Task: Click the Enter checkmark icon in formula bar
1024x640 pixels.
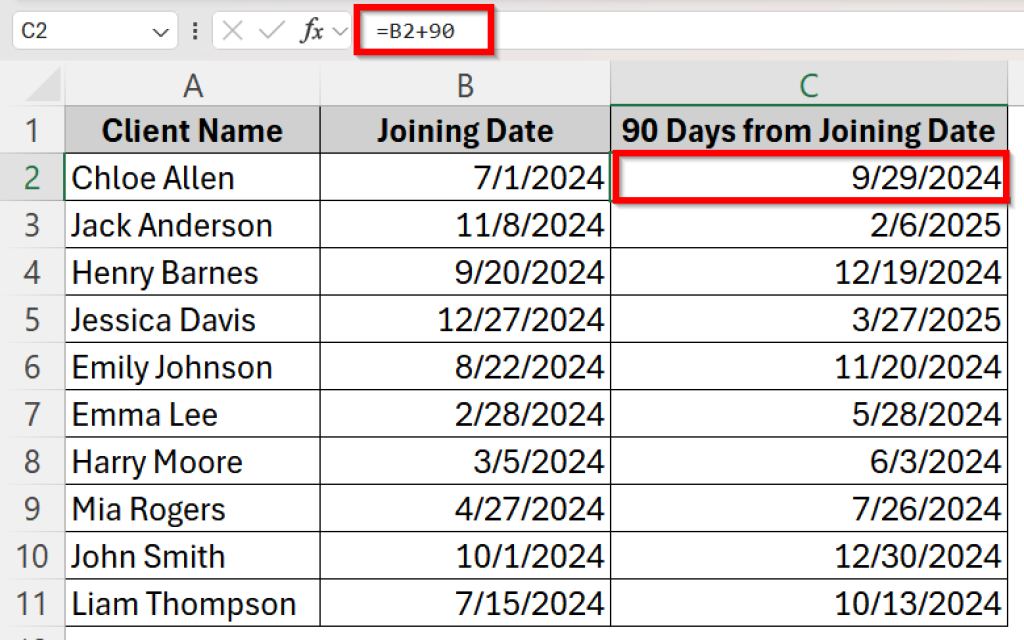Action: (x=271, y=31)
